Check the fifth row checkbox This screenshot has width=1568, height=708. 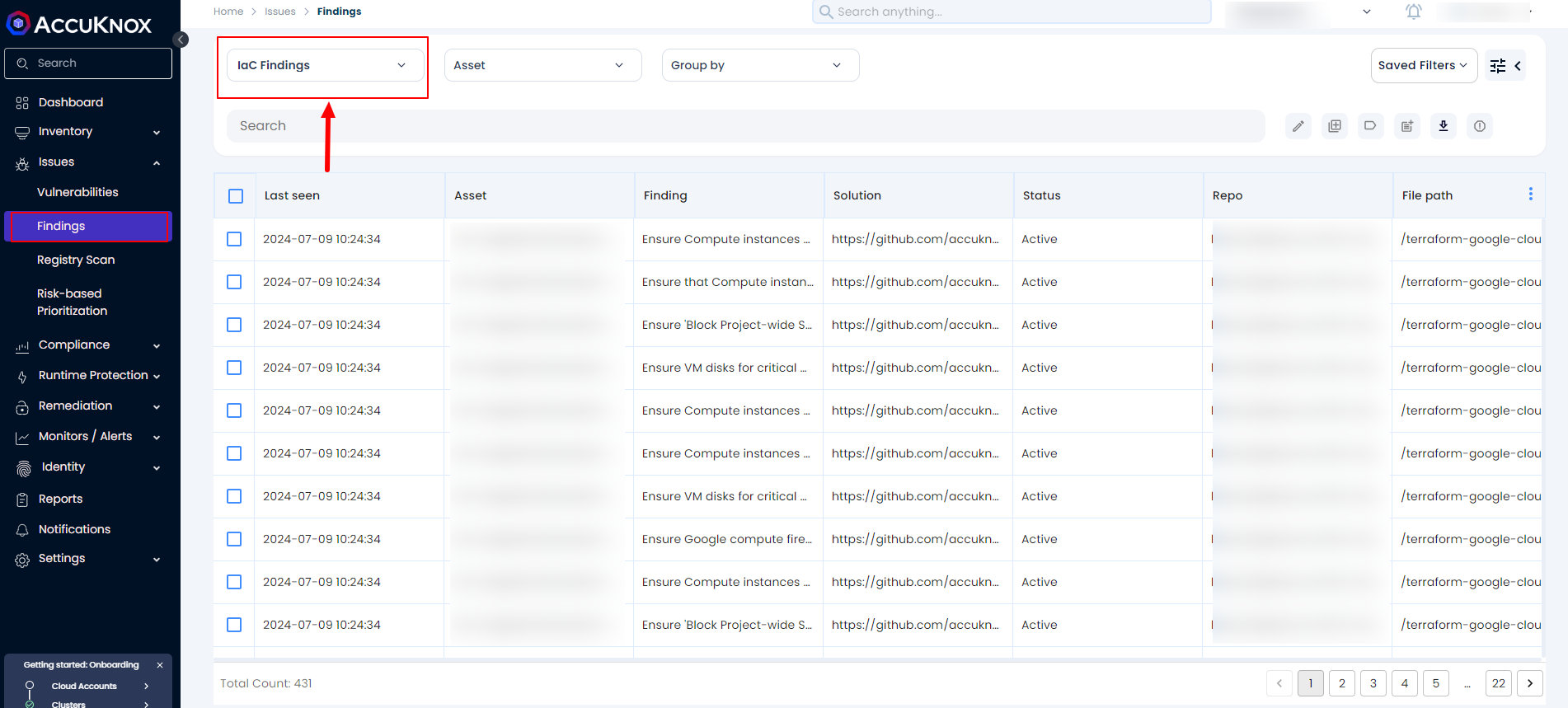(x=234, y=410)
